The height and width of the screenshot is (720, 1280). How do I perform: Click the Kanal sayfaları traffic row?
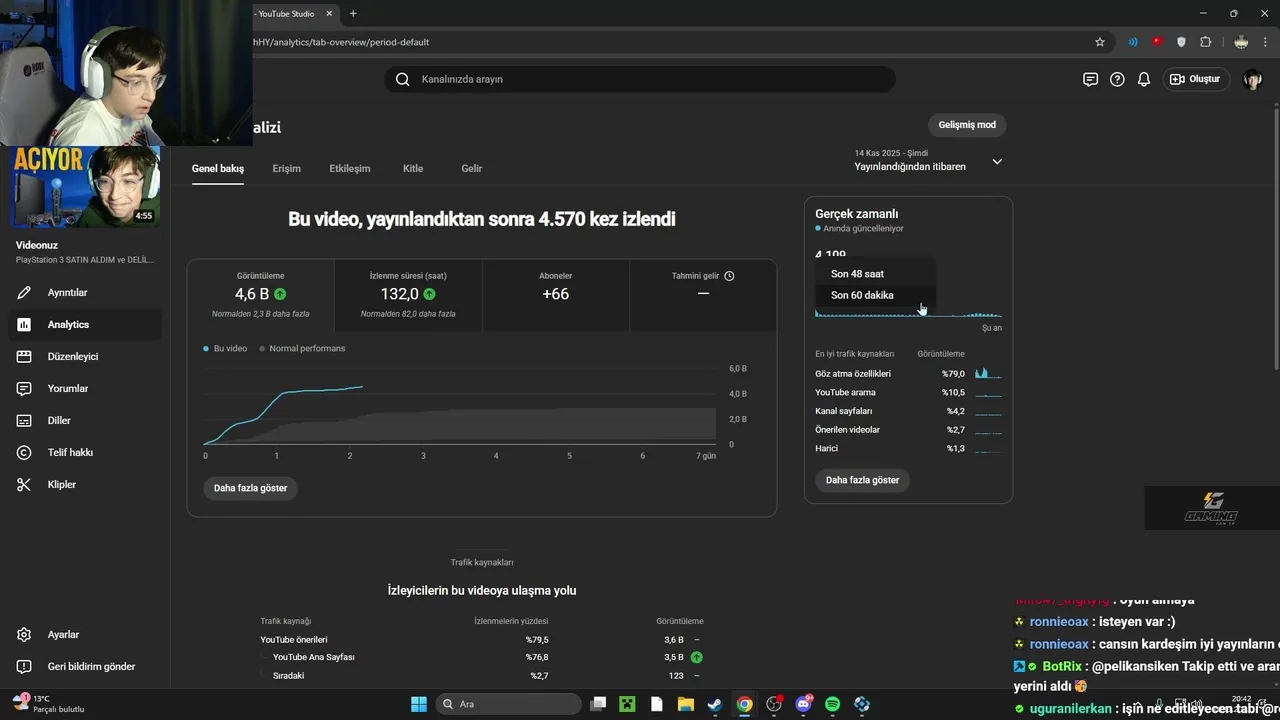click(908, 411)
